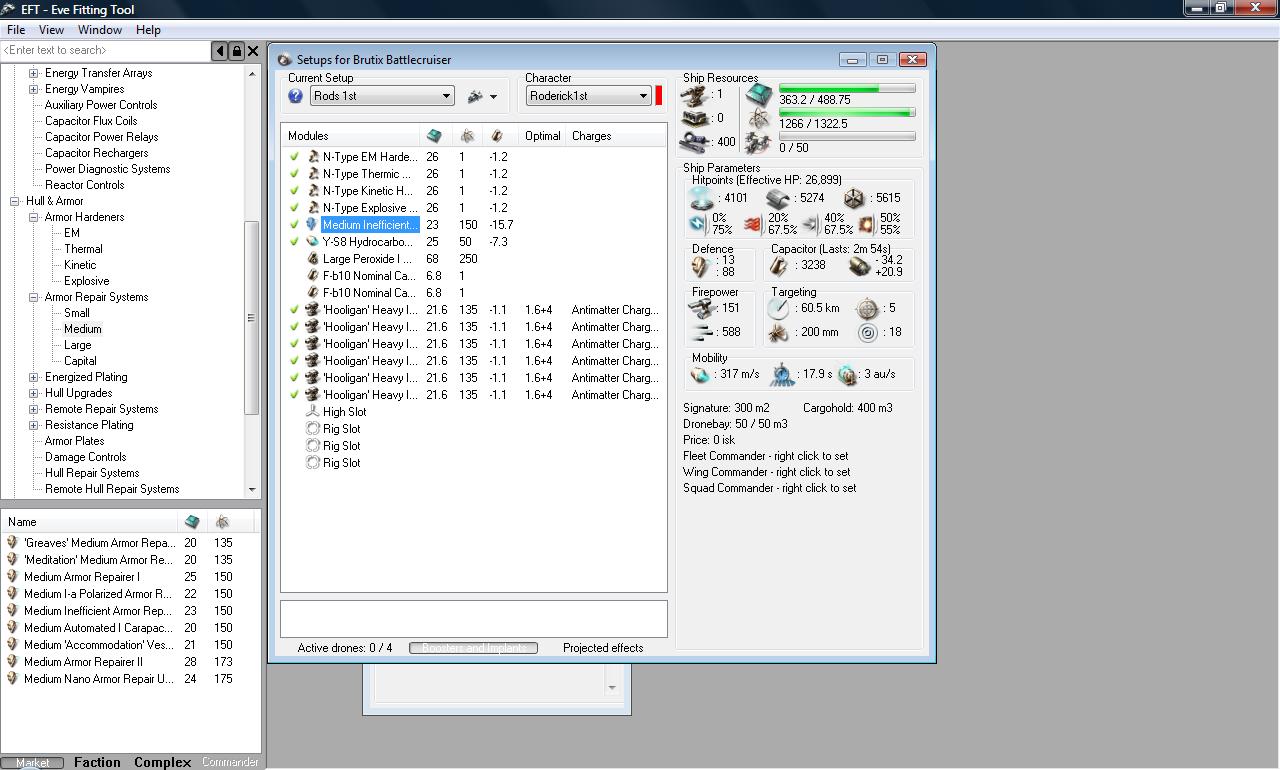Click the search text field
Viewport: 1280px width, 770px height.
tap(105, 51)
